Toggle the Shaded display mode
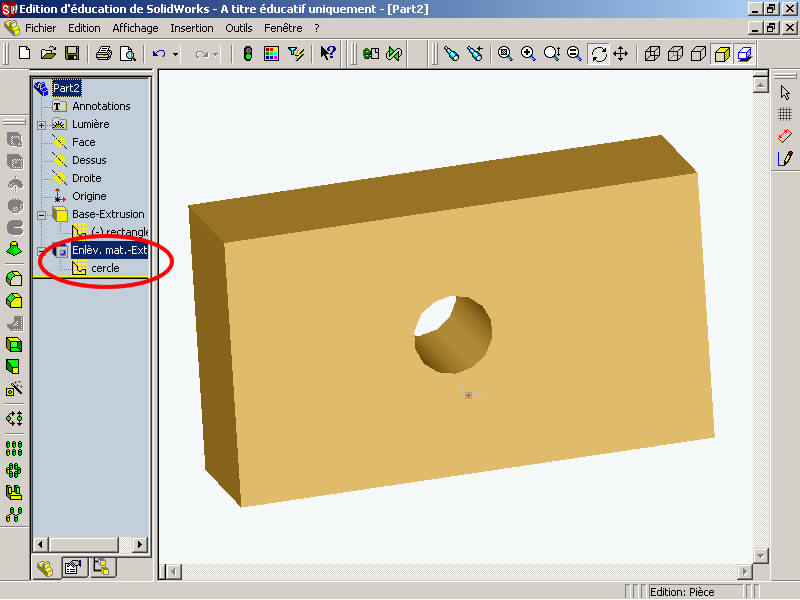The image size is (800, 600). [x=722, y=54]
